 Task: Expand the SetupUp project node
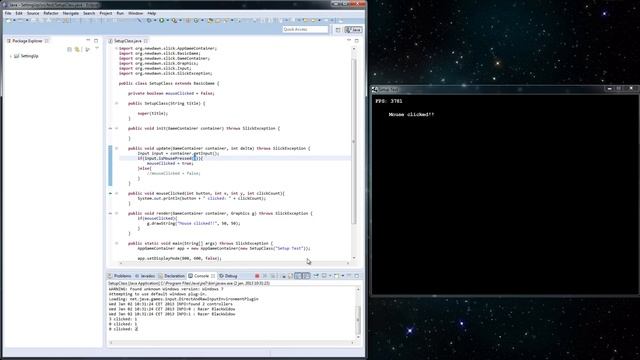coord(11,56)
